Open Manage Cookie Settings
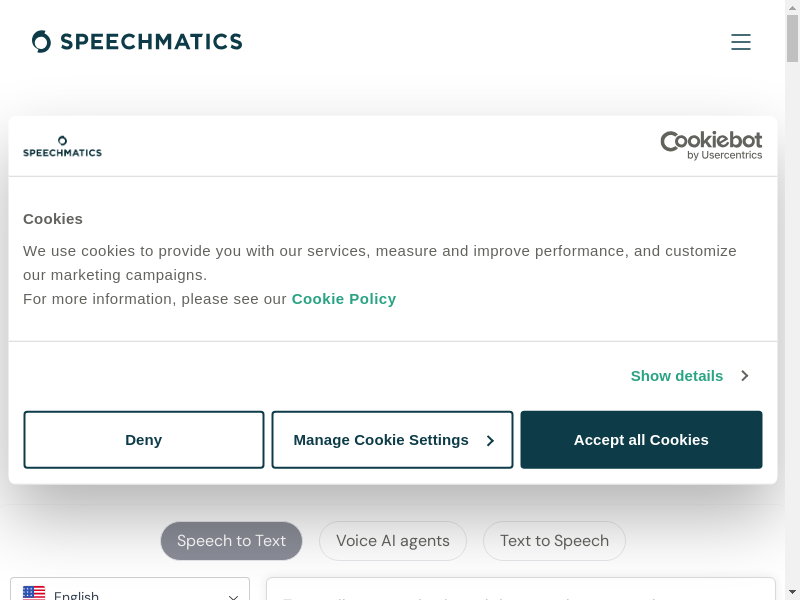The height and width of the screenshot is (600, 800). (x=392, y=440)
